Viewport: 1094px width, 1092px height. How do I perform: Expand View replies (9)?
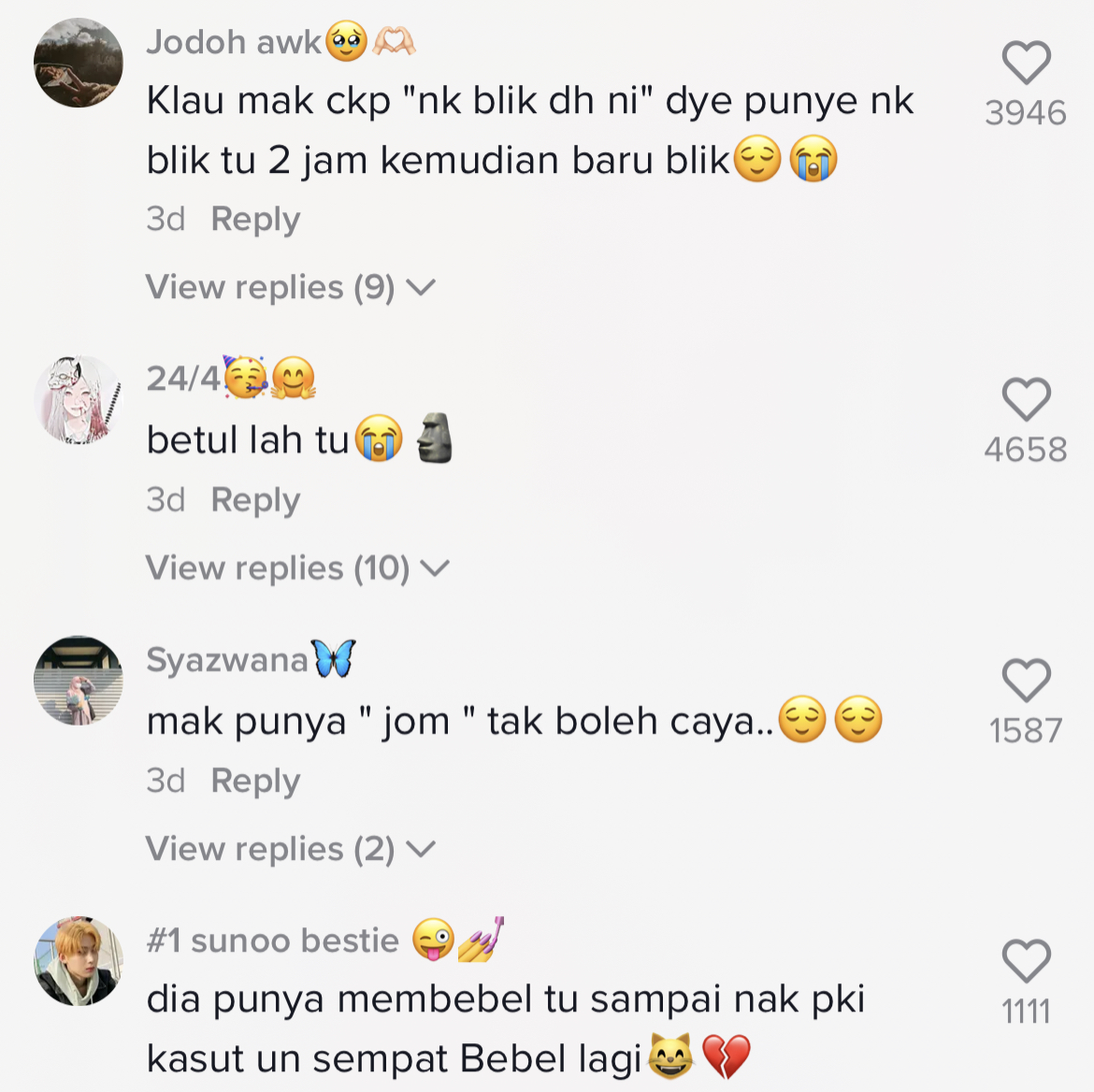pos(290,287)
